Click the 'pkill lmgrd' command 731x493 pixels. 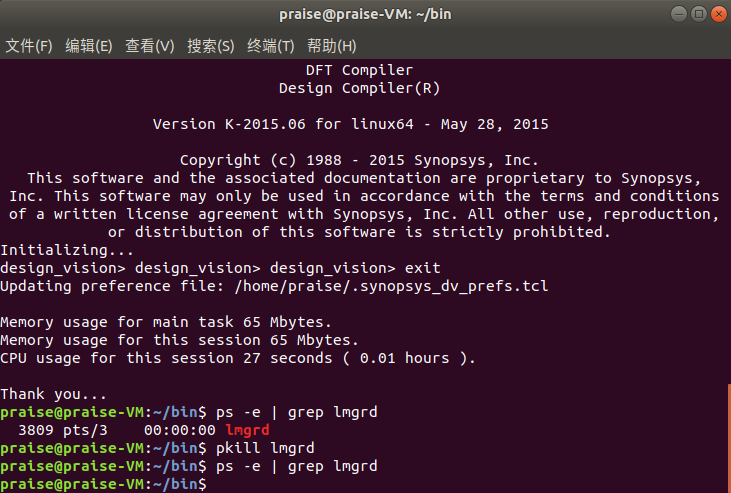(265, 448)
